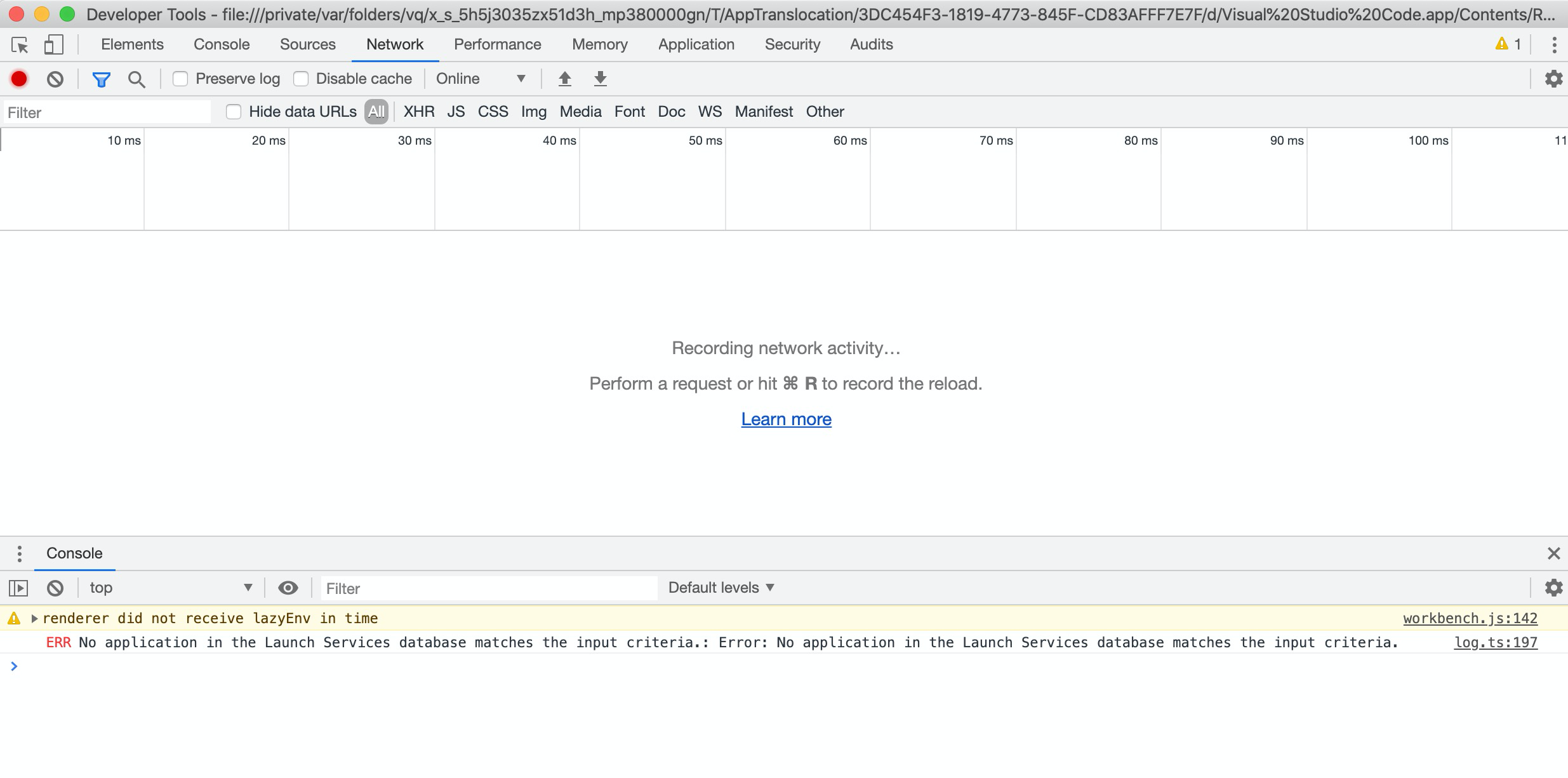Toggle the device toolbar icon
This screenshot has height=778, width=1568.
[54, 45]
